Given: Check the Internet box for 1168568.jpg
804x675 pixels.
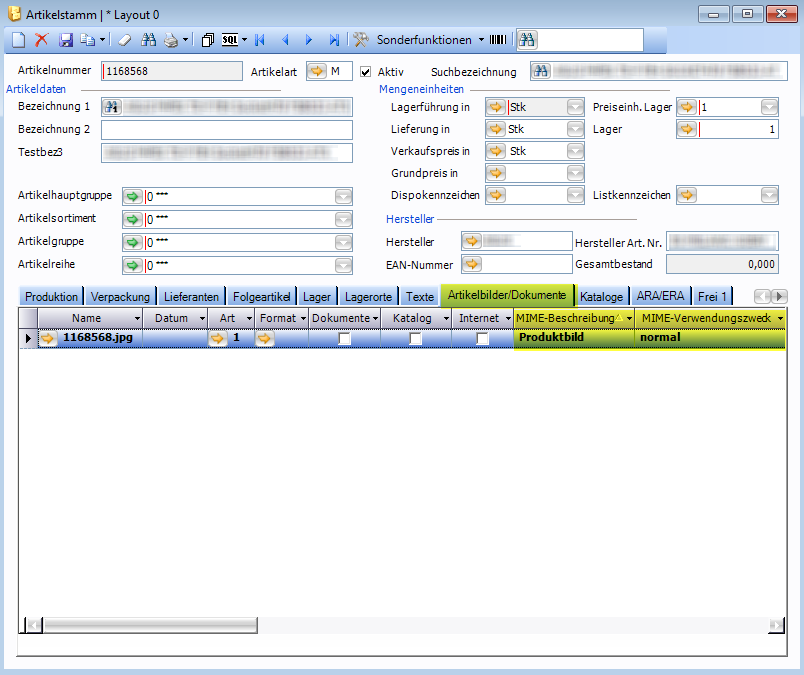Looking at the screenshot, I should coord(483,339).
